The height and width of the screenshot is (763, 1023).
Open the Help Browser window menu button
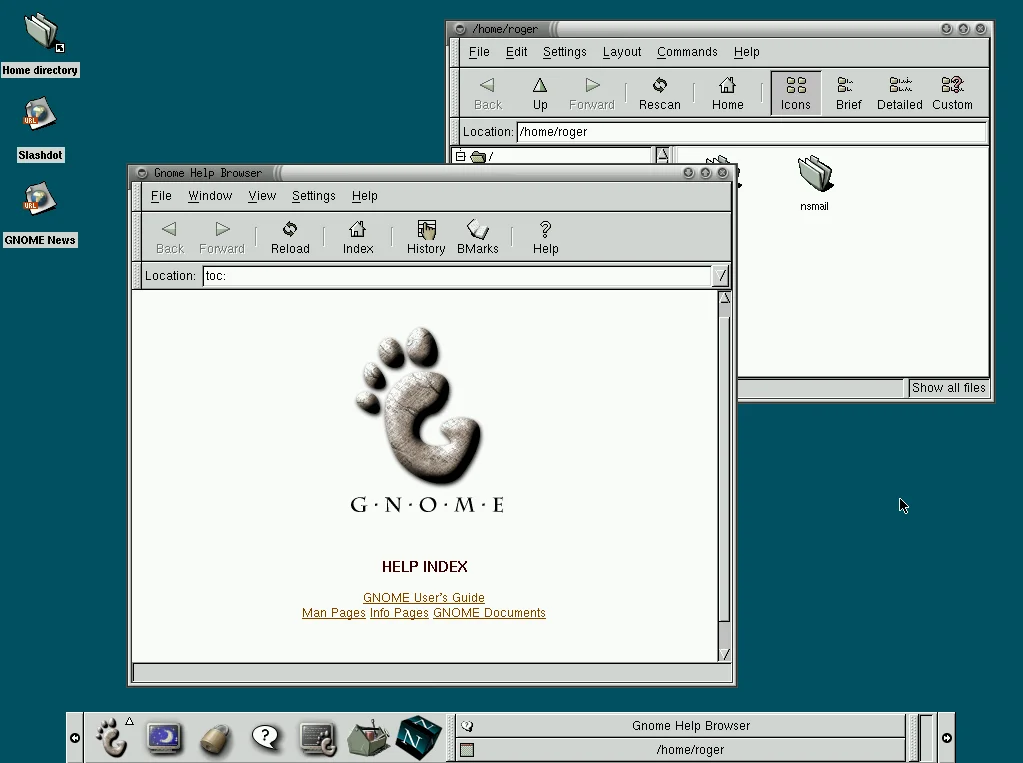pos(142,173)
